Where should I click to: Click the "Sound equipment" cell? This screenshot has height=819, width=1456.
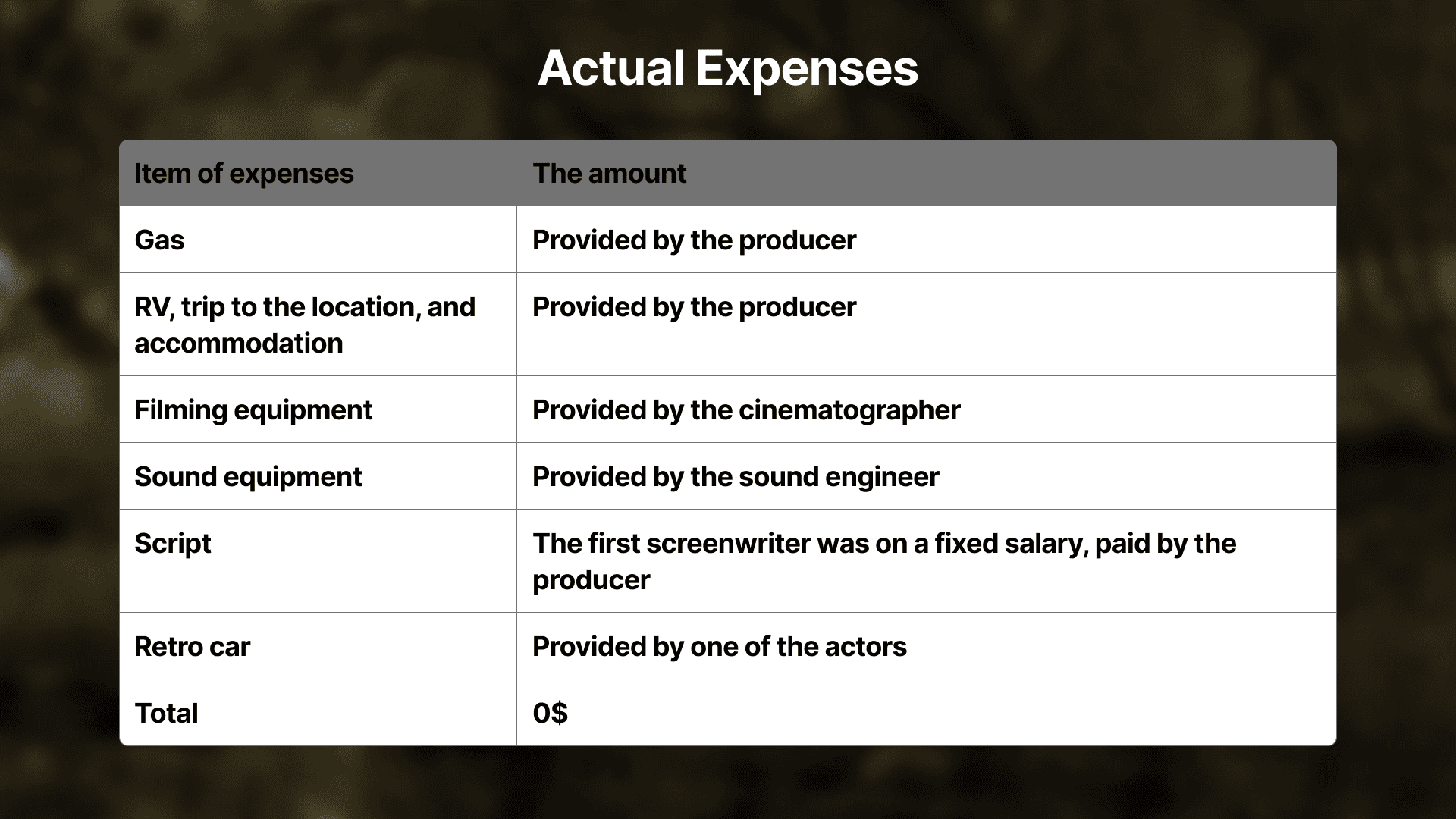click(248, 477)
